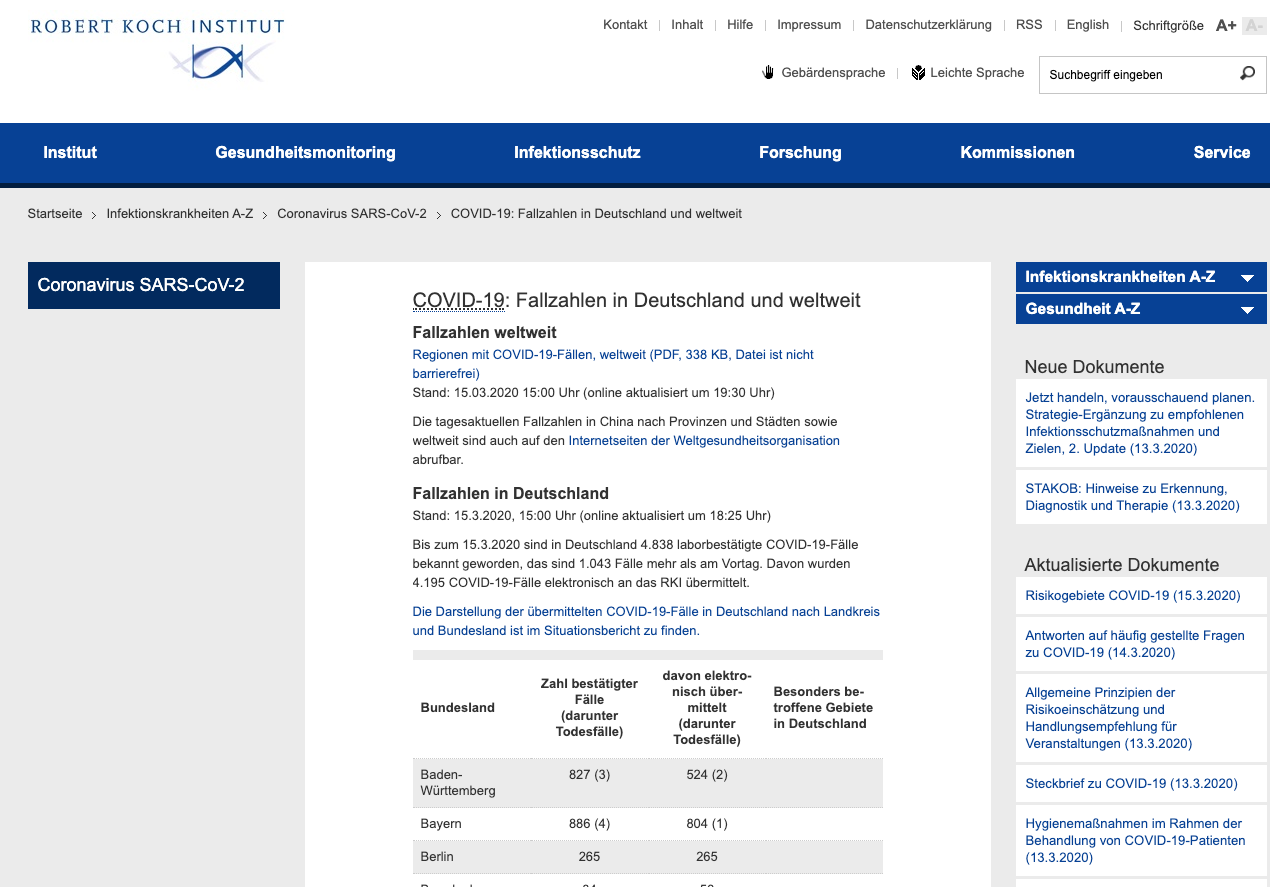1270x887 pixels.
Task: Open the Institut main menu
Action: click(70, 152)
